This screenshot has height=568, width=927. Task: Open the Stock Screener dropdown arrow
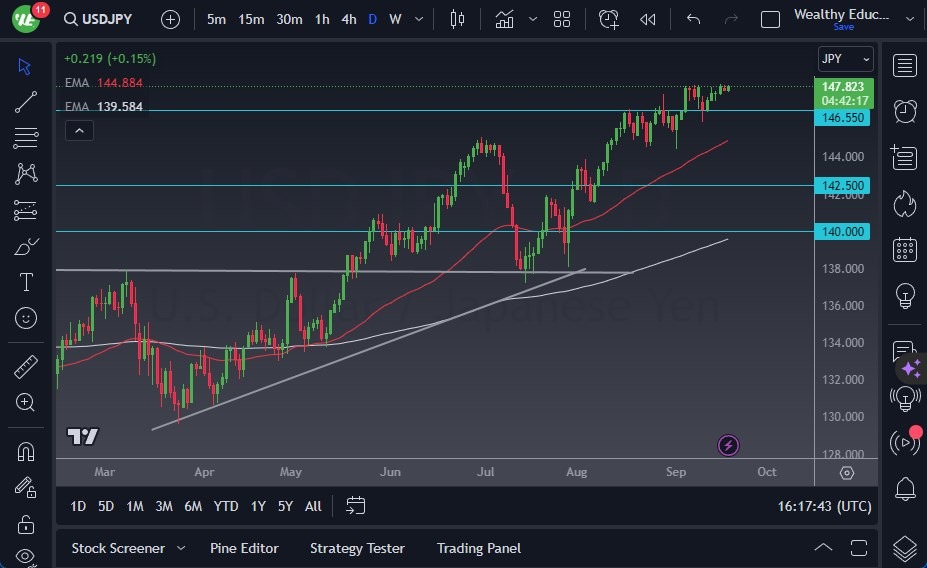[181, 548]
